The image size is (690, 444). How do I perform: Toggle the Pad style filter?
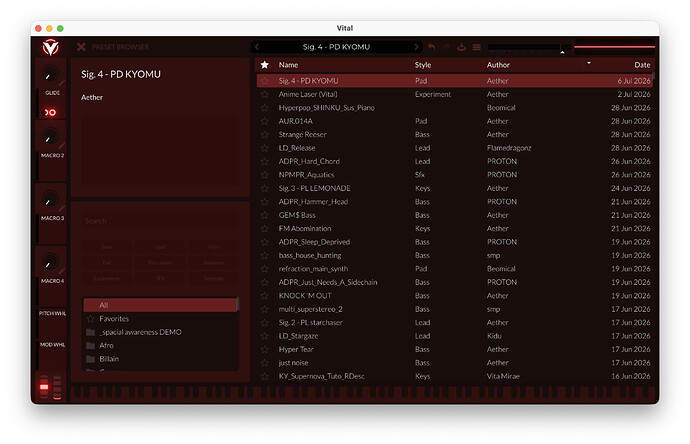pos(106,263)
